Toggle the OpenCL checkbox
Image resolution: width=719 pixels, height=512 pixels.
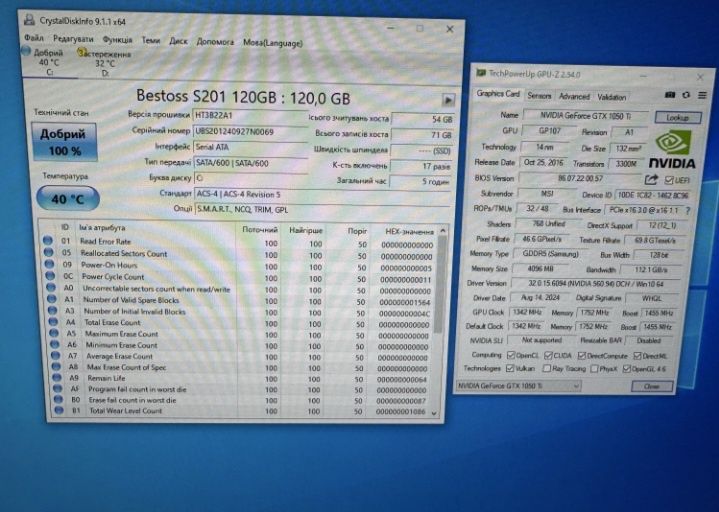click(x=511, y=355)
